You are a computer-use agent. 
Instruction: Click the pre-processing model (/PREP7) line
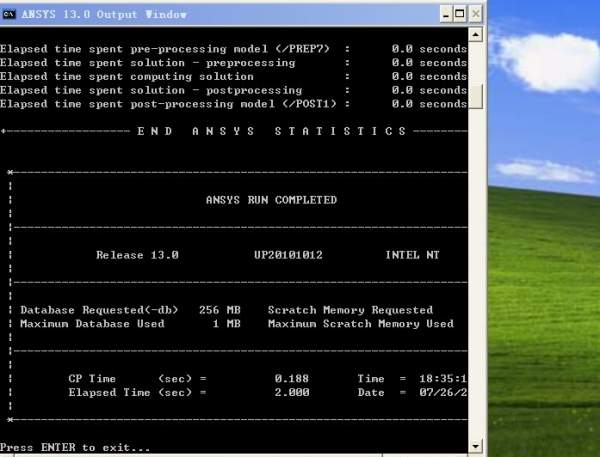pyautogui.click(x=233, y=49)
